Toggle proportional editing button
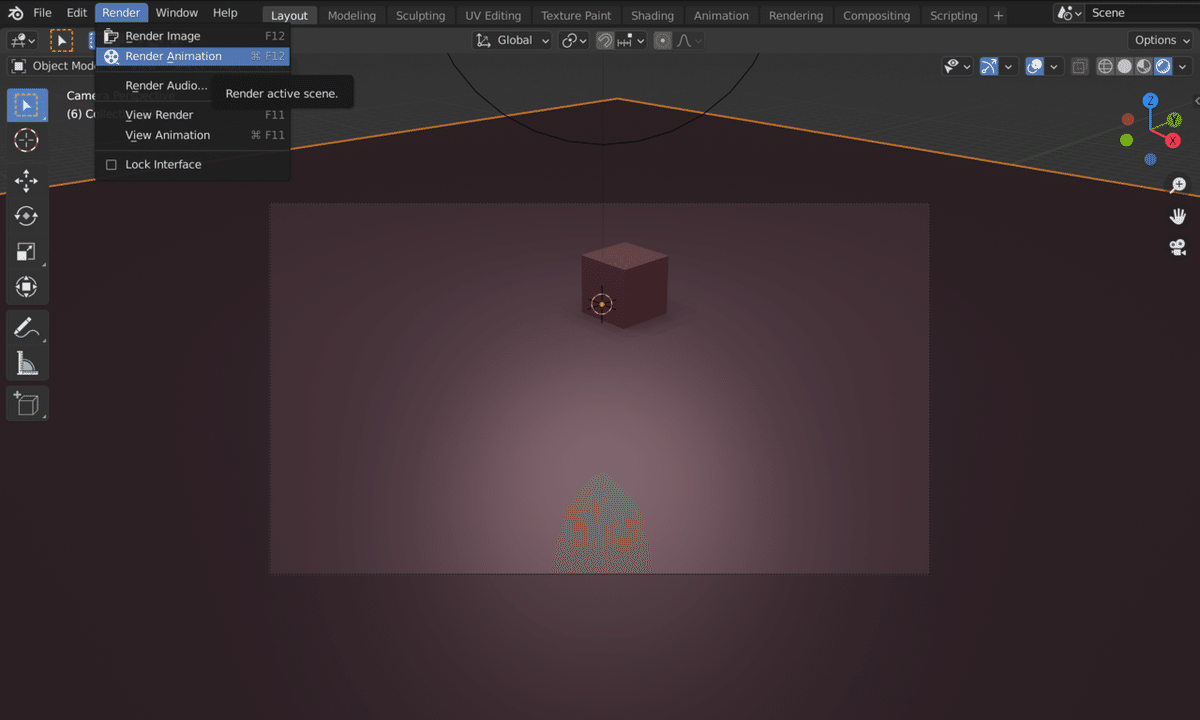This screenshot has width=1200, height=720. (663, 40)
